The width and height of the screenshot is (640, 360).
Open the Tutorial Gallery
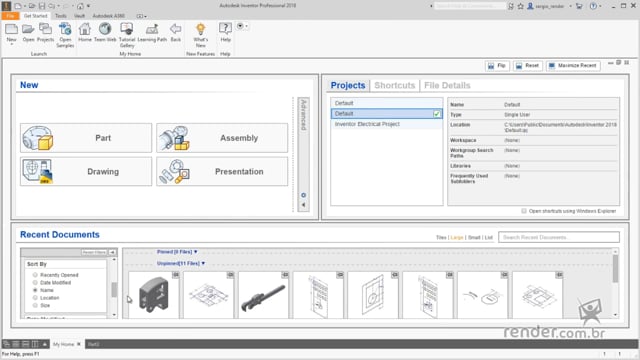(x=127, y=29)
